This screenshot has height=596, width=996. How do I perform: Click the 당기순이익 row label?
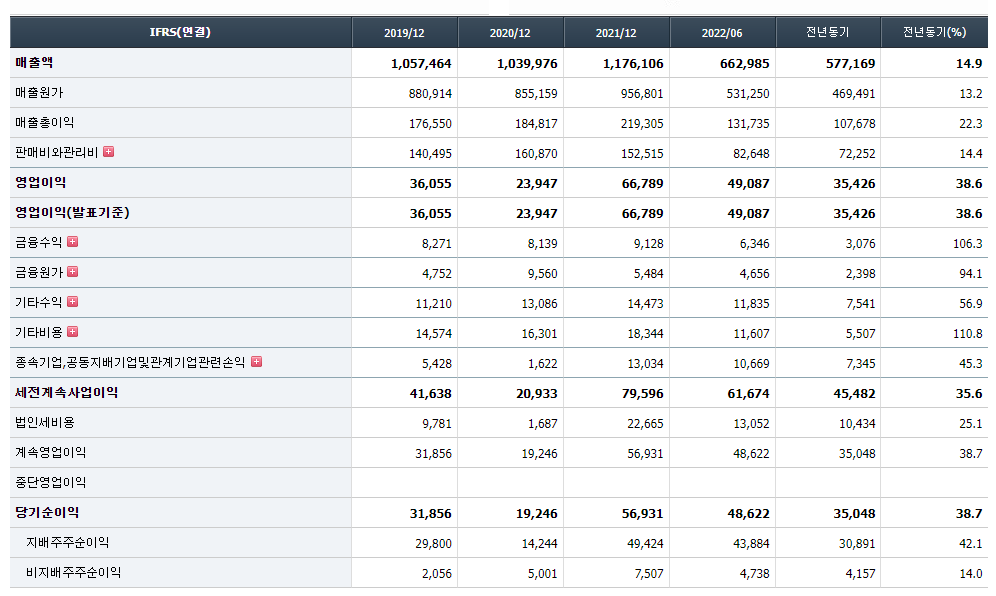[47, 513]
